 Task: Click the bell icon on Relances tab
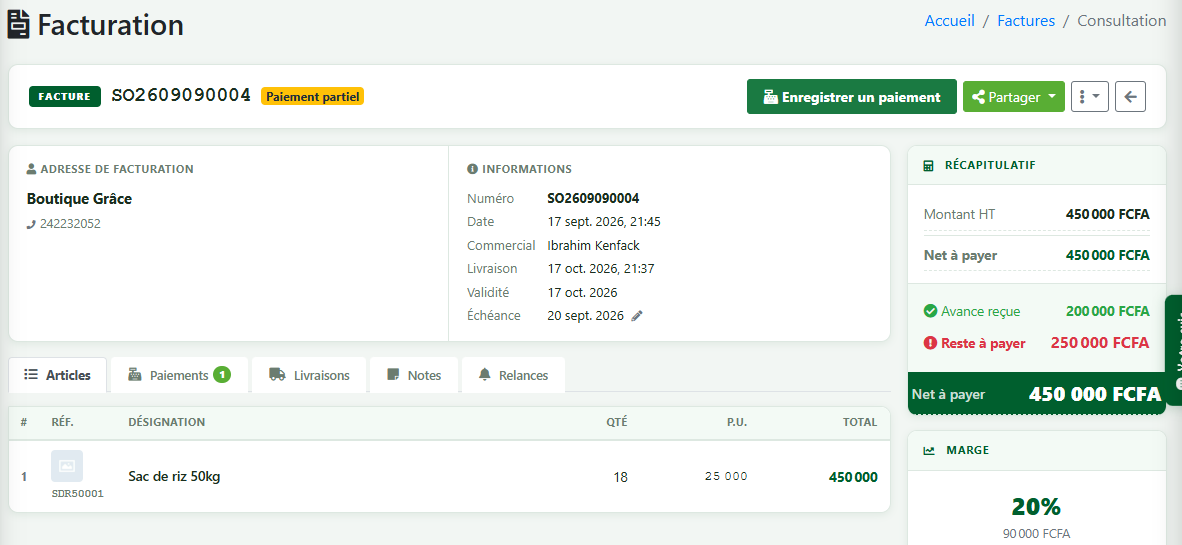point(485,375)
